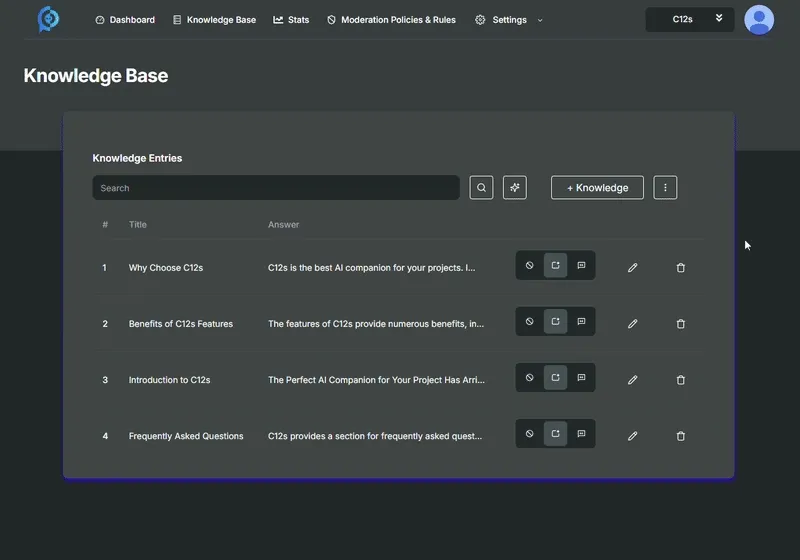
Task: Delete the Frequently Asked Questions entry
Action: pyautogui.click(x=681, y=436)
